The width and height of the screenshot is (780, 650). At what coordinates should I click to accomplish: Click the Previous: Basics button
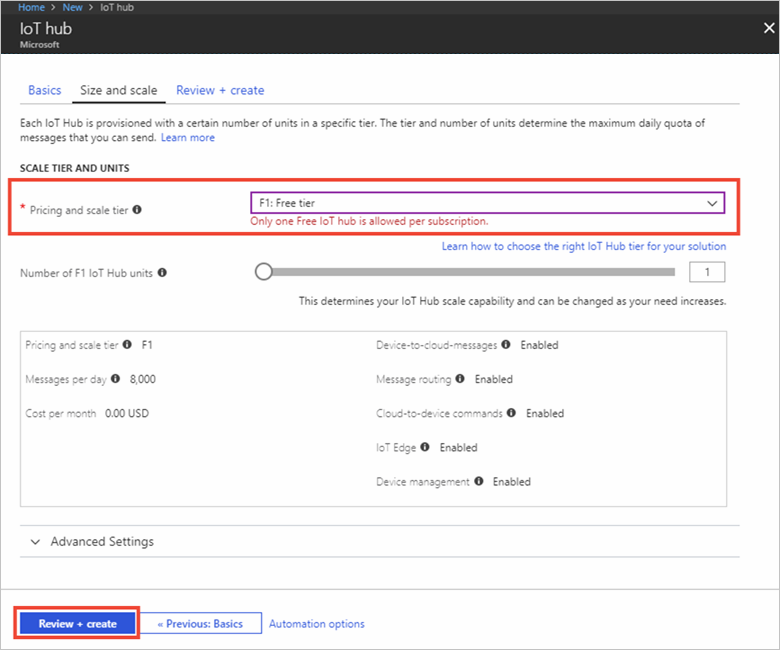point(200,623)
